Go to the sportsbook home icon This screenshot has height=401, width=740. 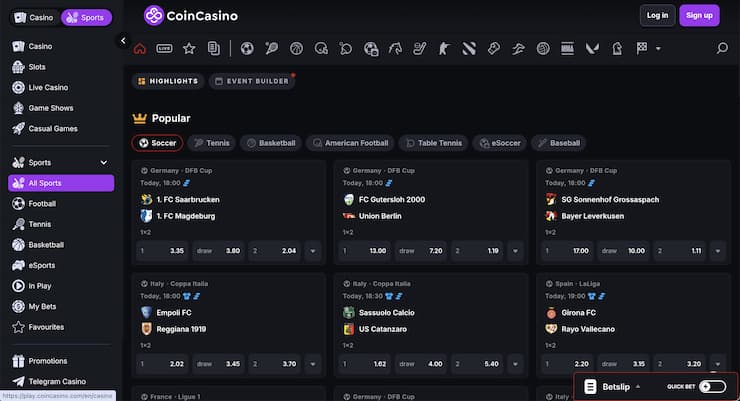click(140, 49)
